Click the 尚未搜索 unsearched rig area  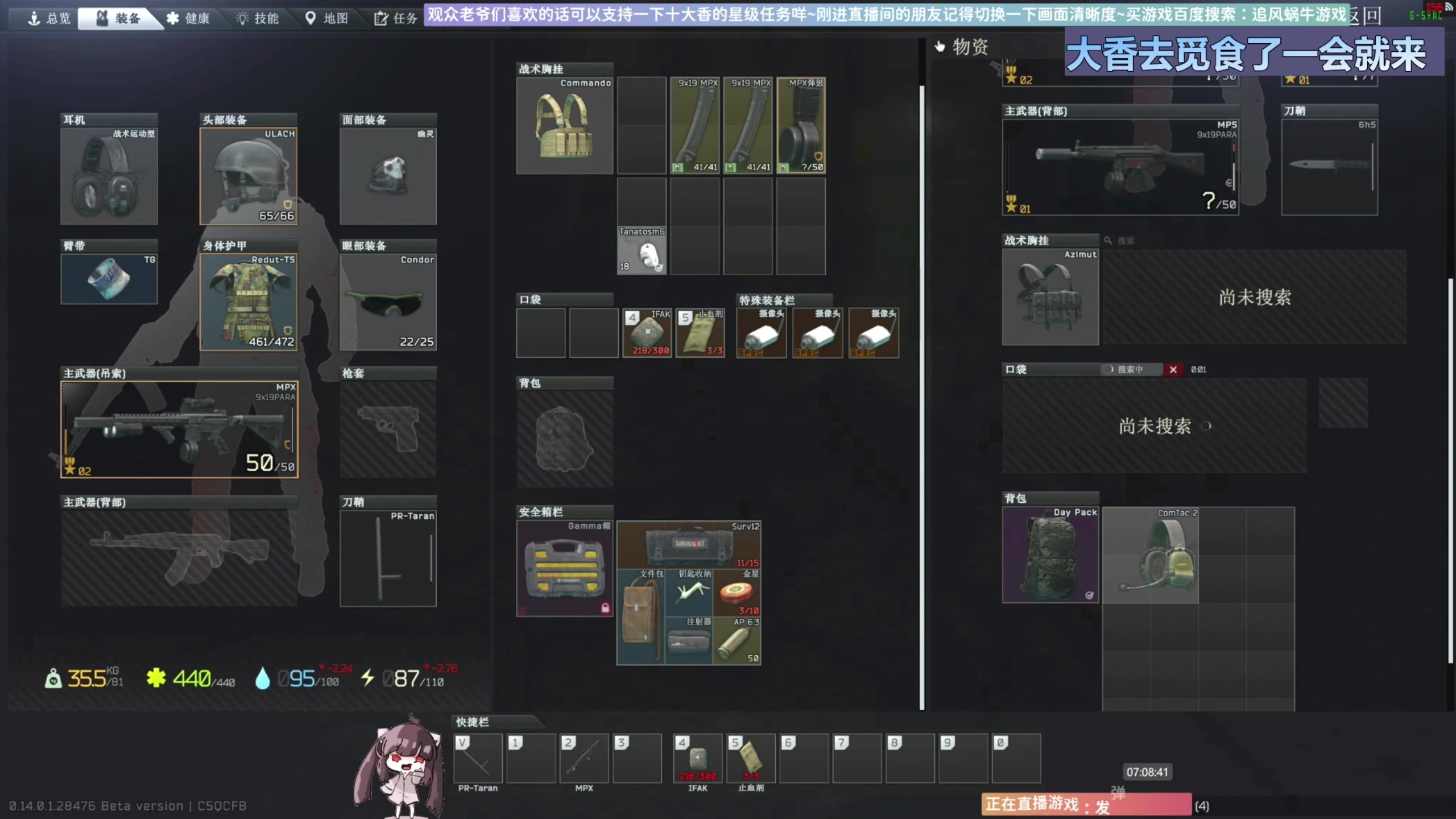[x=1255, y=297]
